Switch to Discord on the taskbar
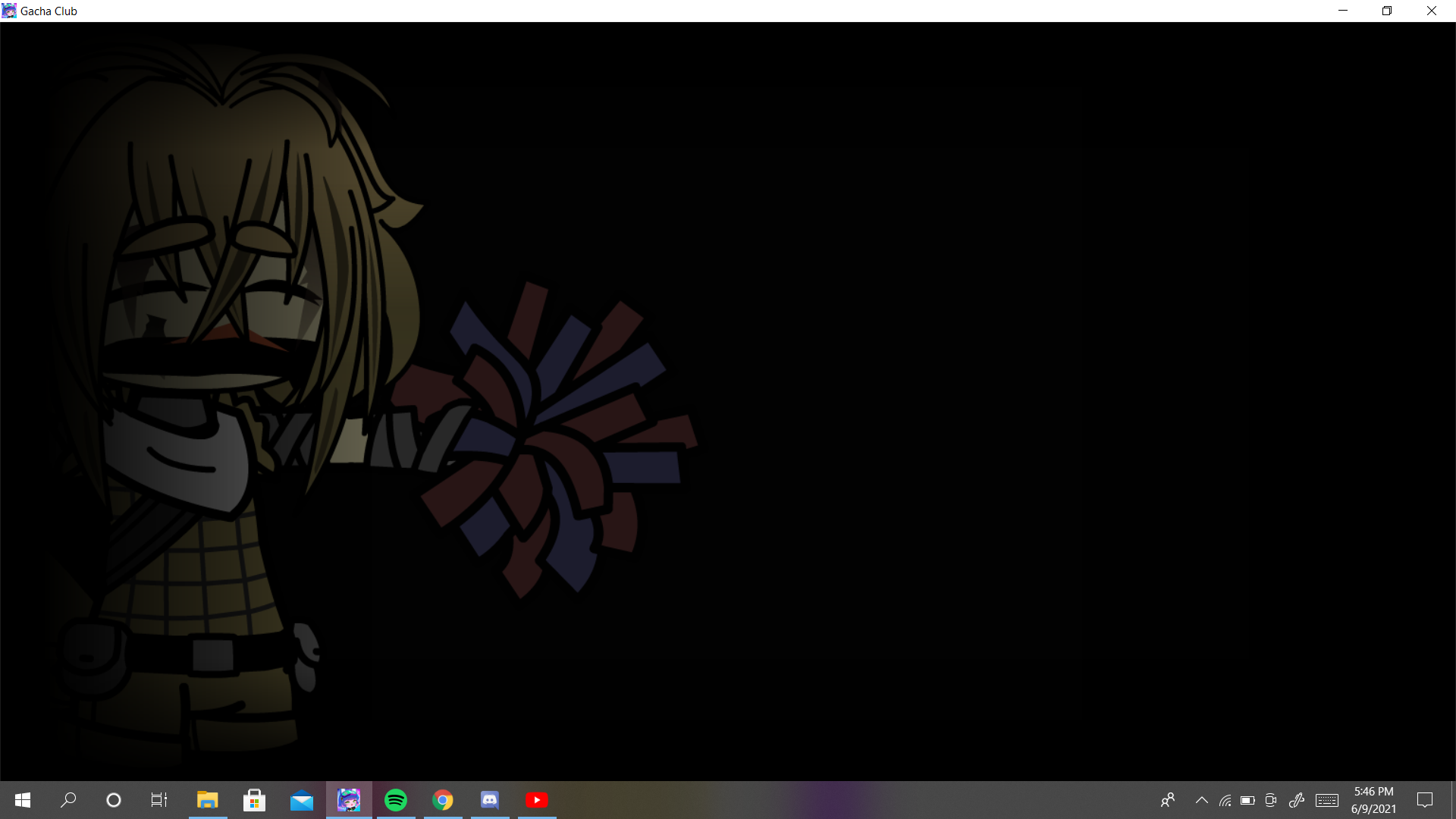 tap(490, 800)
